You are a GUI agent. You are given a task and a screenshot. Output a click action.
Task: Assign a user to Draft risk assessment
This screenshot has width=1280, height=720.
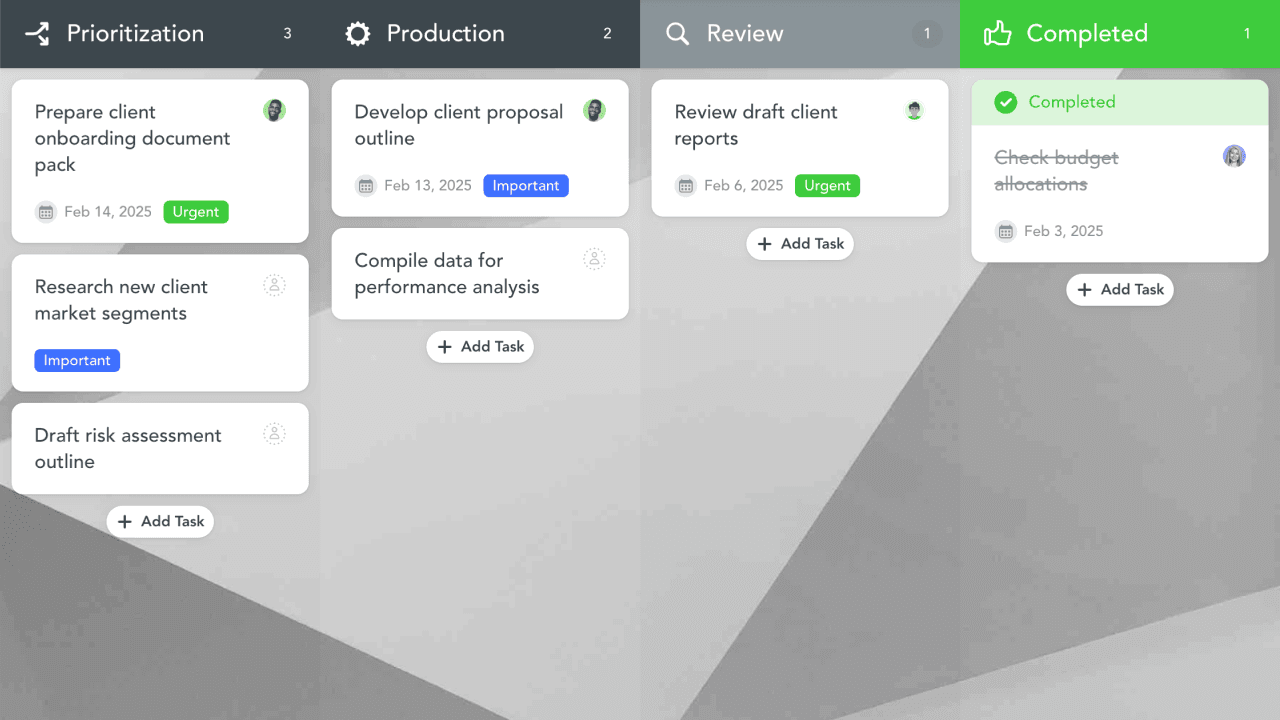point(274,434)
